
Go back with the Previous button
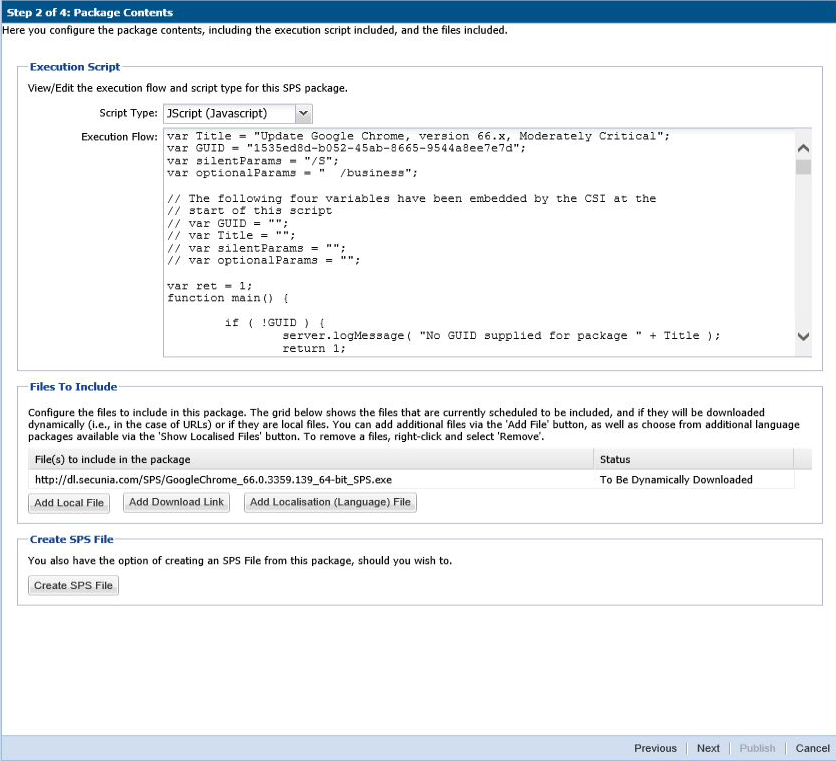point(655,748)
